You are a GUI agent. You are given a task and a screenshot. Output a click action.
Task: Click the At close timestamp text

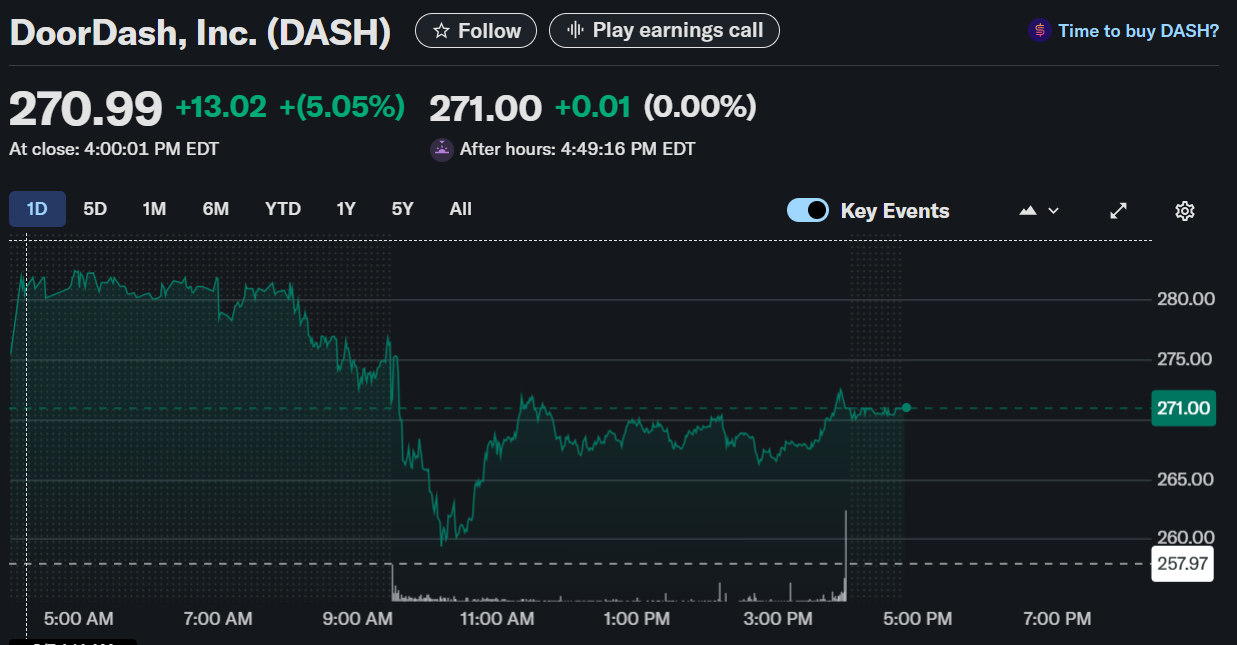(114, 149)
